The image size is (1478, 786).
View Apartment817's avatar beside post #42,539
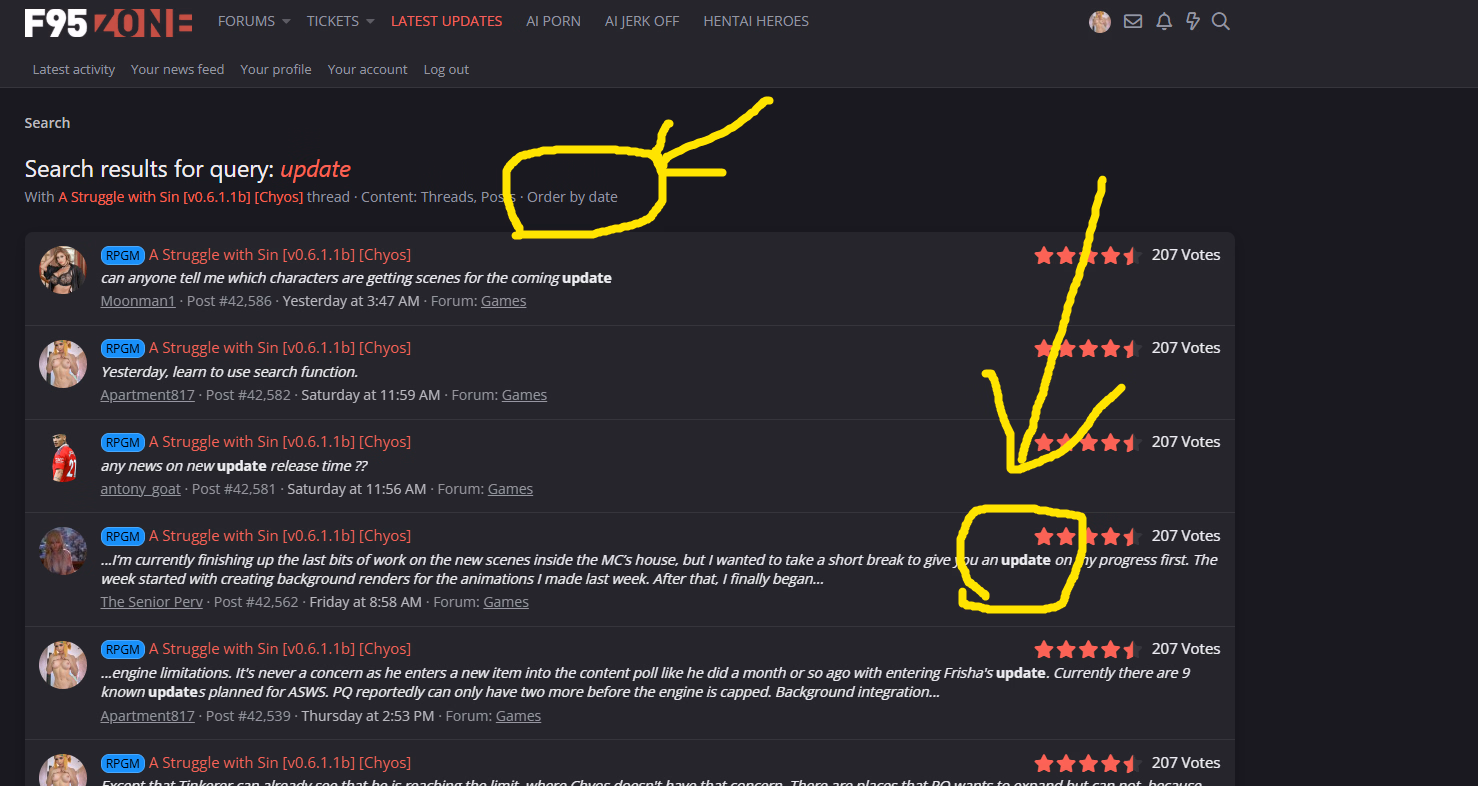pos(62,664)
